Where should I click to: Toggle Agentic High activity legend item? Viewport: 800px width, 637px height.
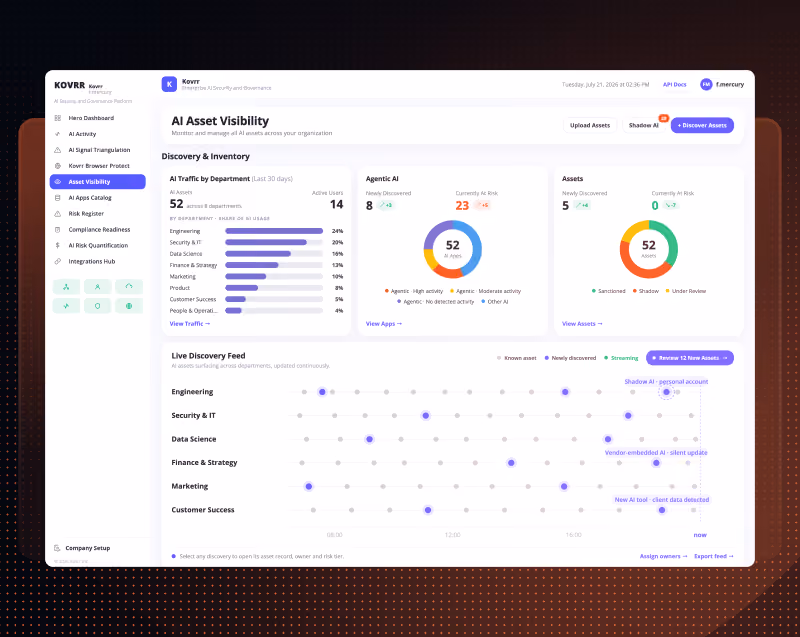point(414,291)
